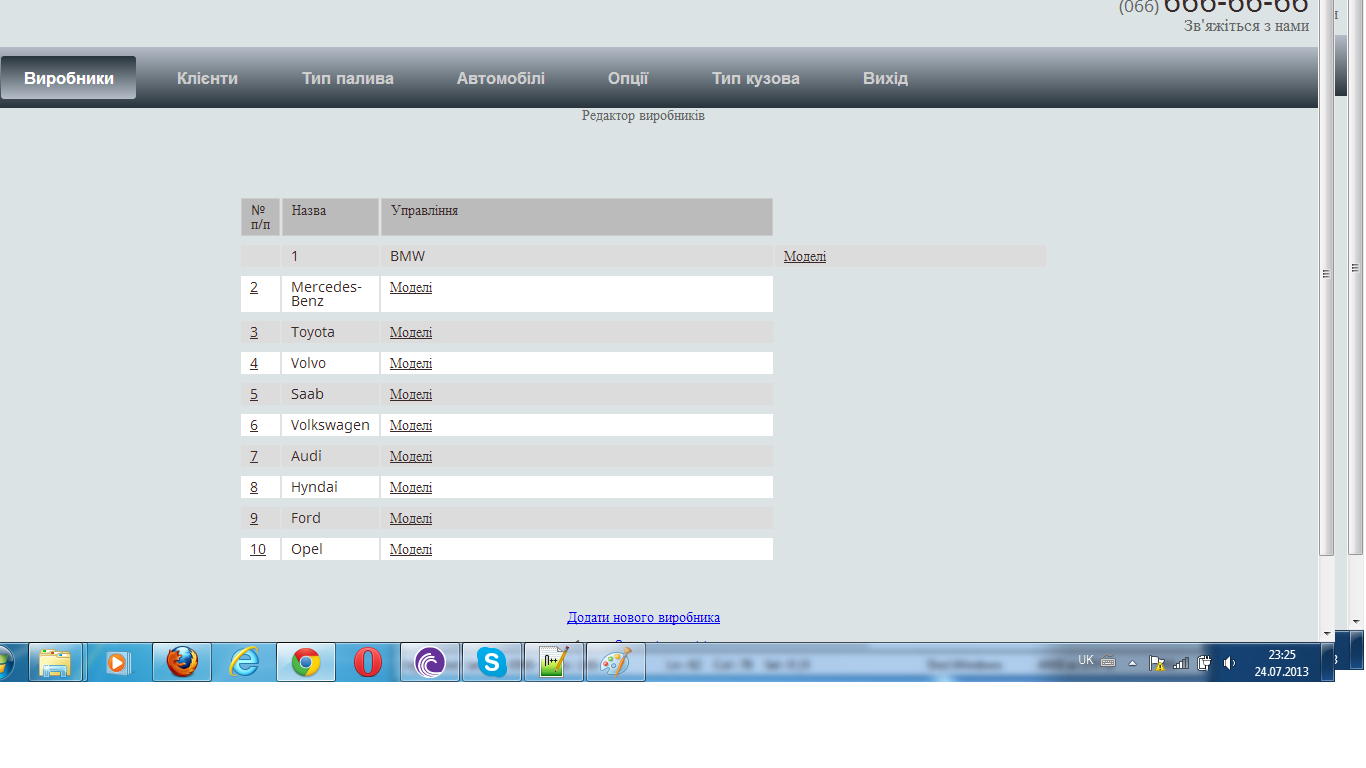The height and width of the screenshot is (768, 1366).
Task: Click the Редактор виробників heading
Action: point(644,116)
